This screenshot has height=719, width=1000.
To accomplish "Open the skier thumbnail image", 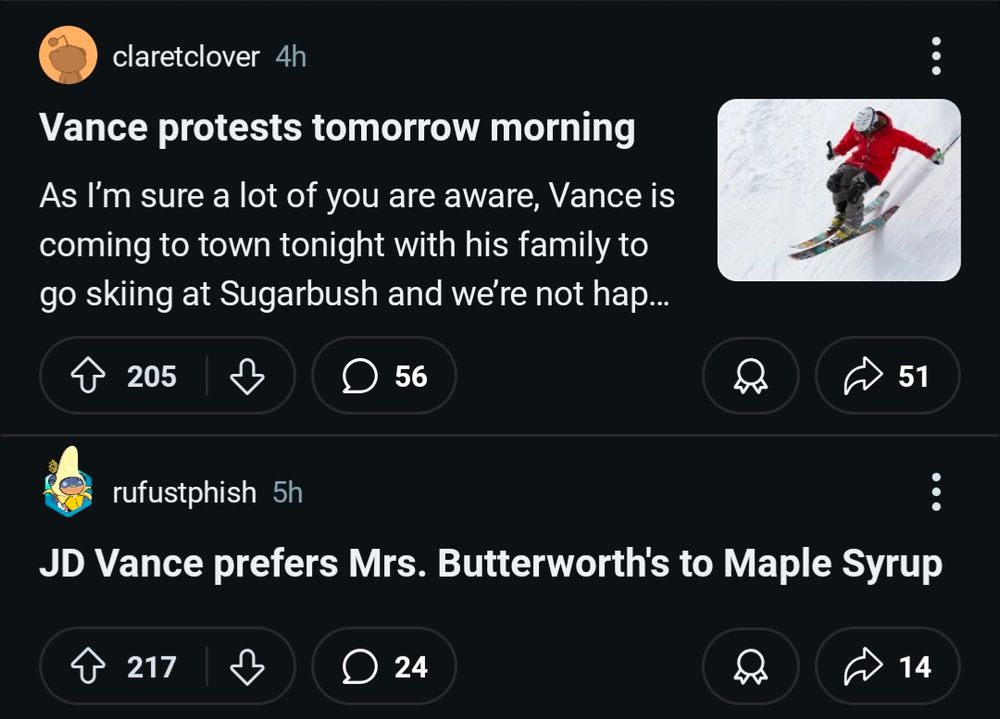I will pyautogui.click(x=839, y=189).
